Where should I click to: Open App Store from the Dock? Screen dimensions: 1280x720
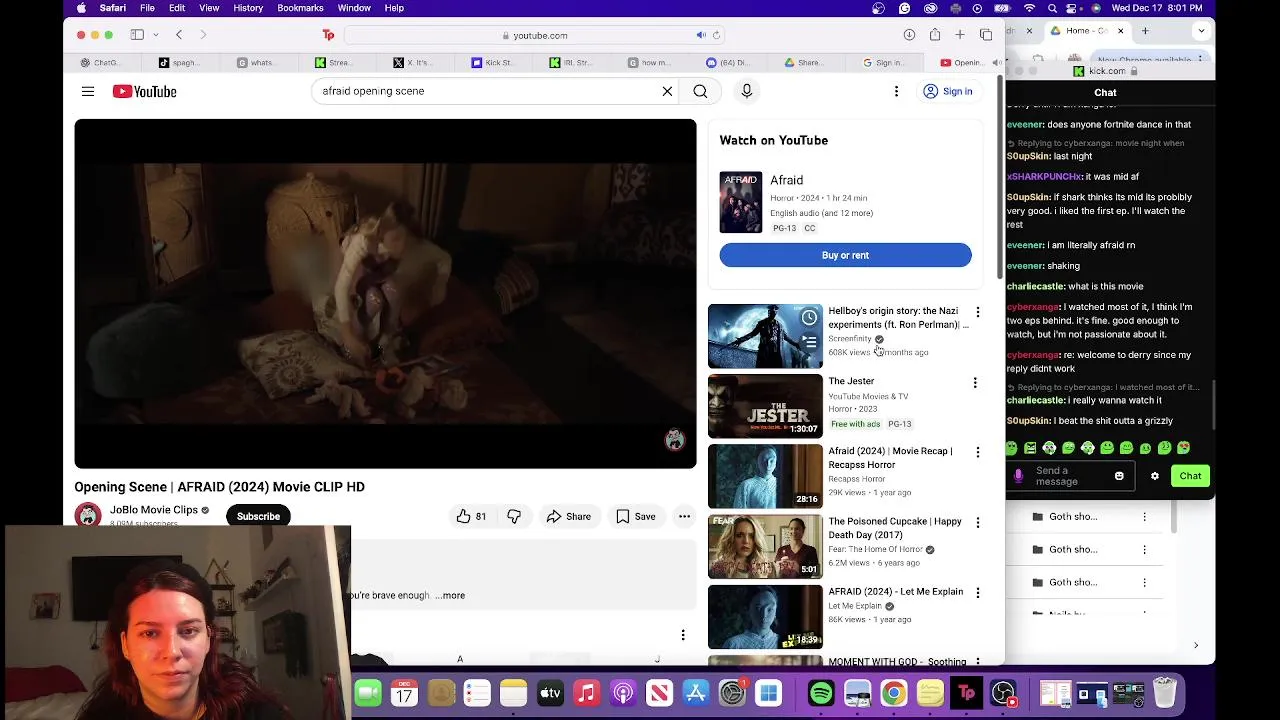pos(695,693)
